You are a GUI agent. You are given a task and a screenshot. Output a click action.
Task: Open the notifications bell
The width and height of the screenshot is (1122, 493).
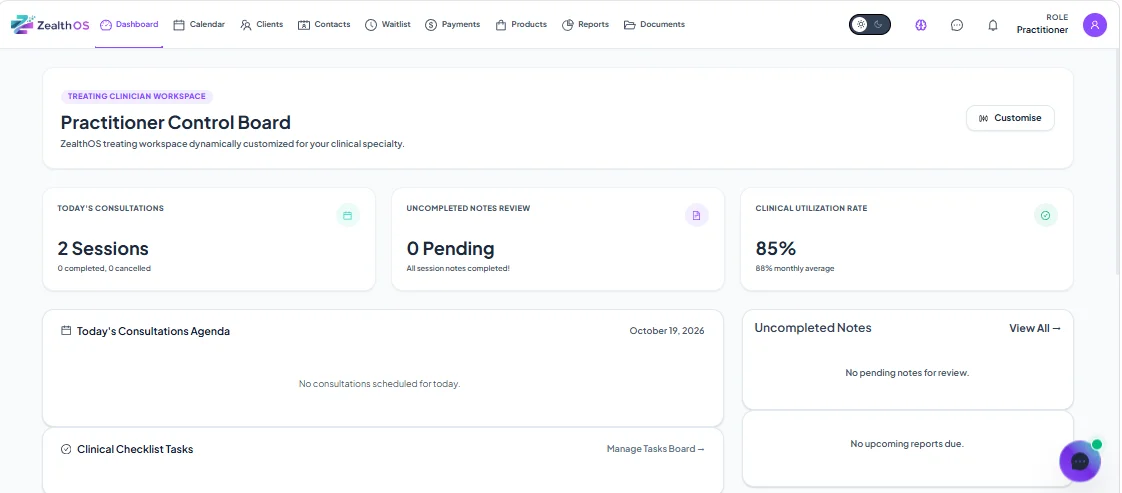tap(992, 25)
